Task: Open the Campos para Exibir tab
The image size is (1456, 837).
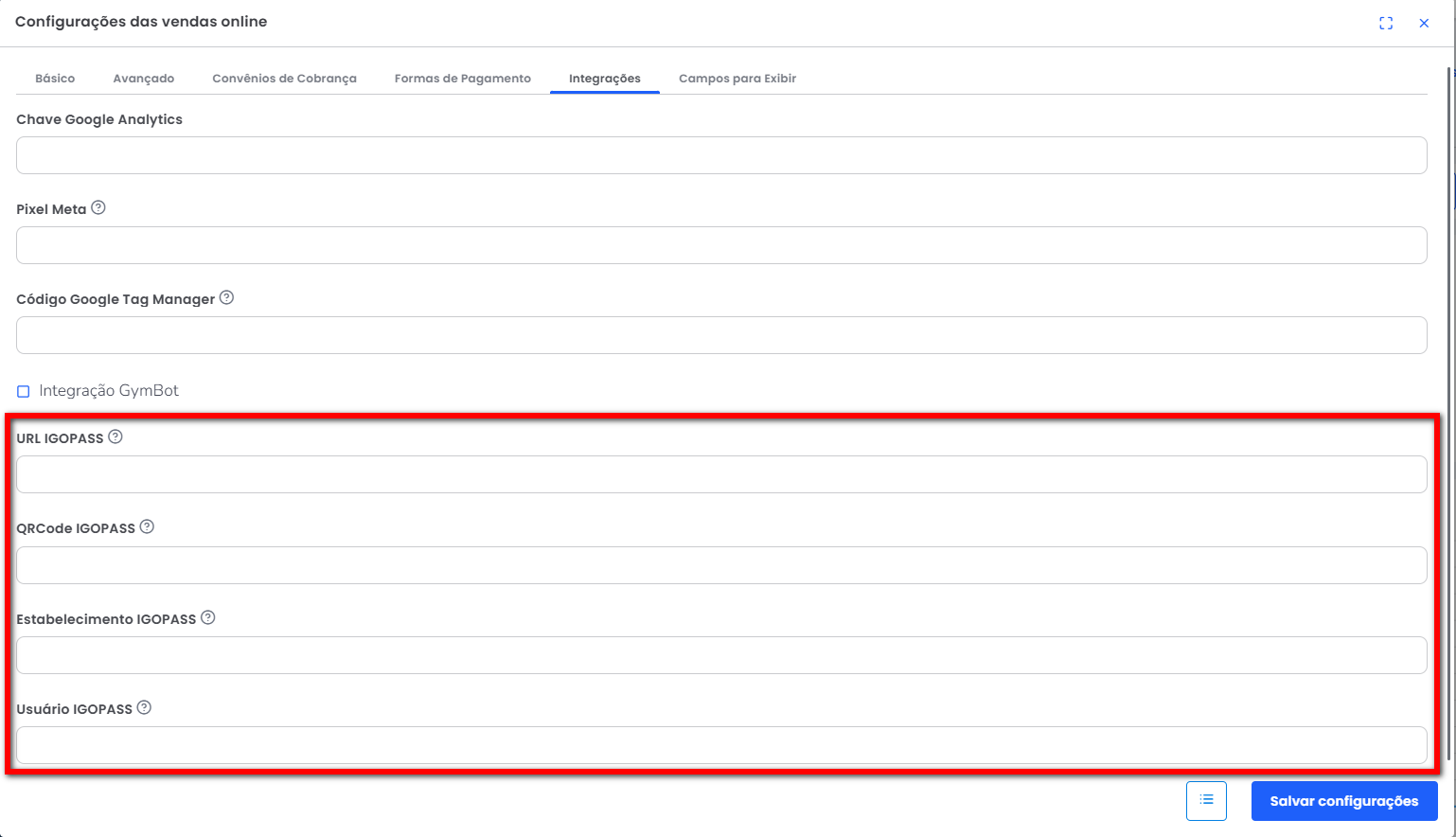Action: click(x=737, y=79)
